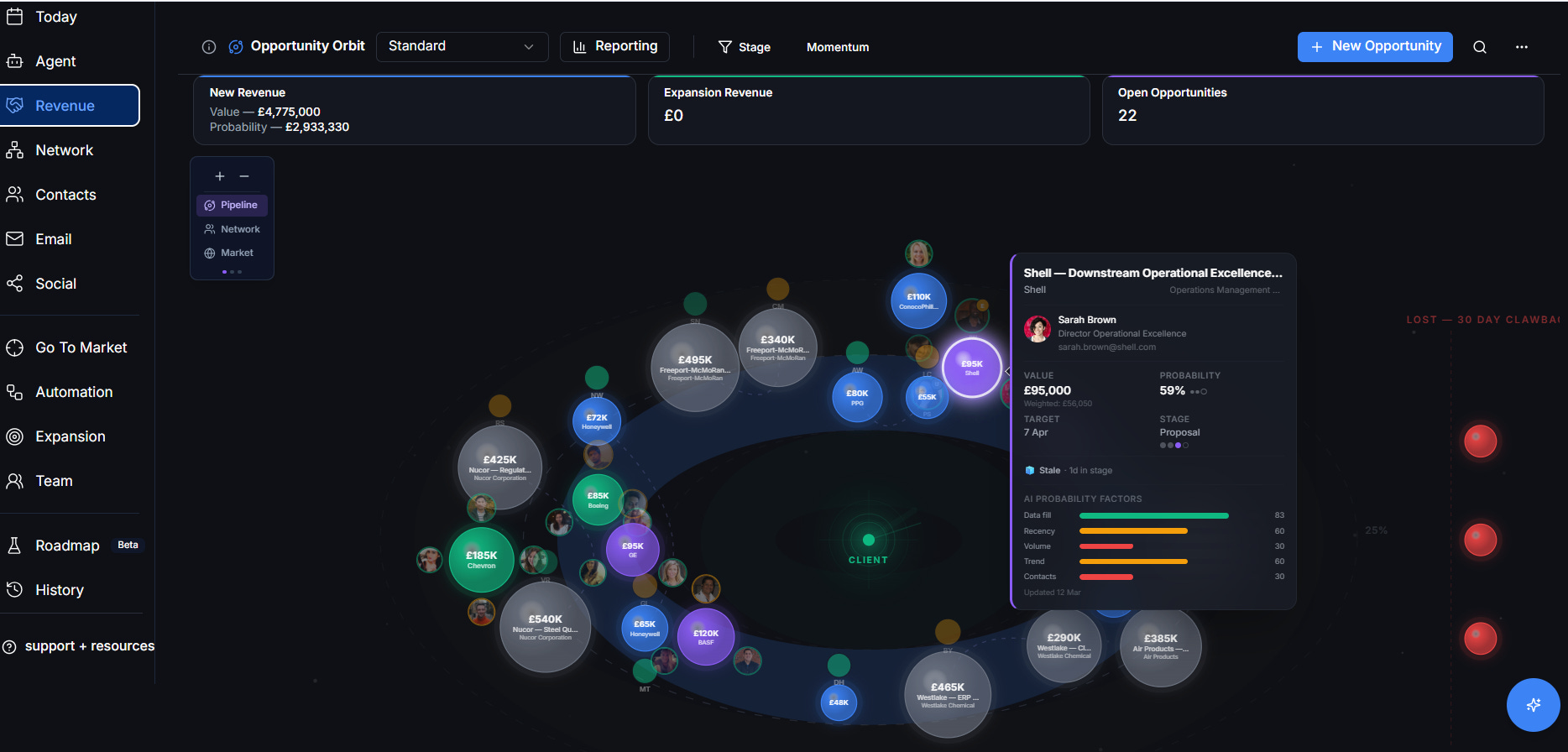Image resolution: width=1568 pixels, height=752 pixels.
Task: Zoom in with the plus icon
Action: [x=220, y=176]
